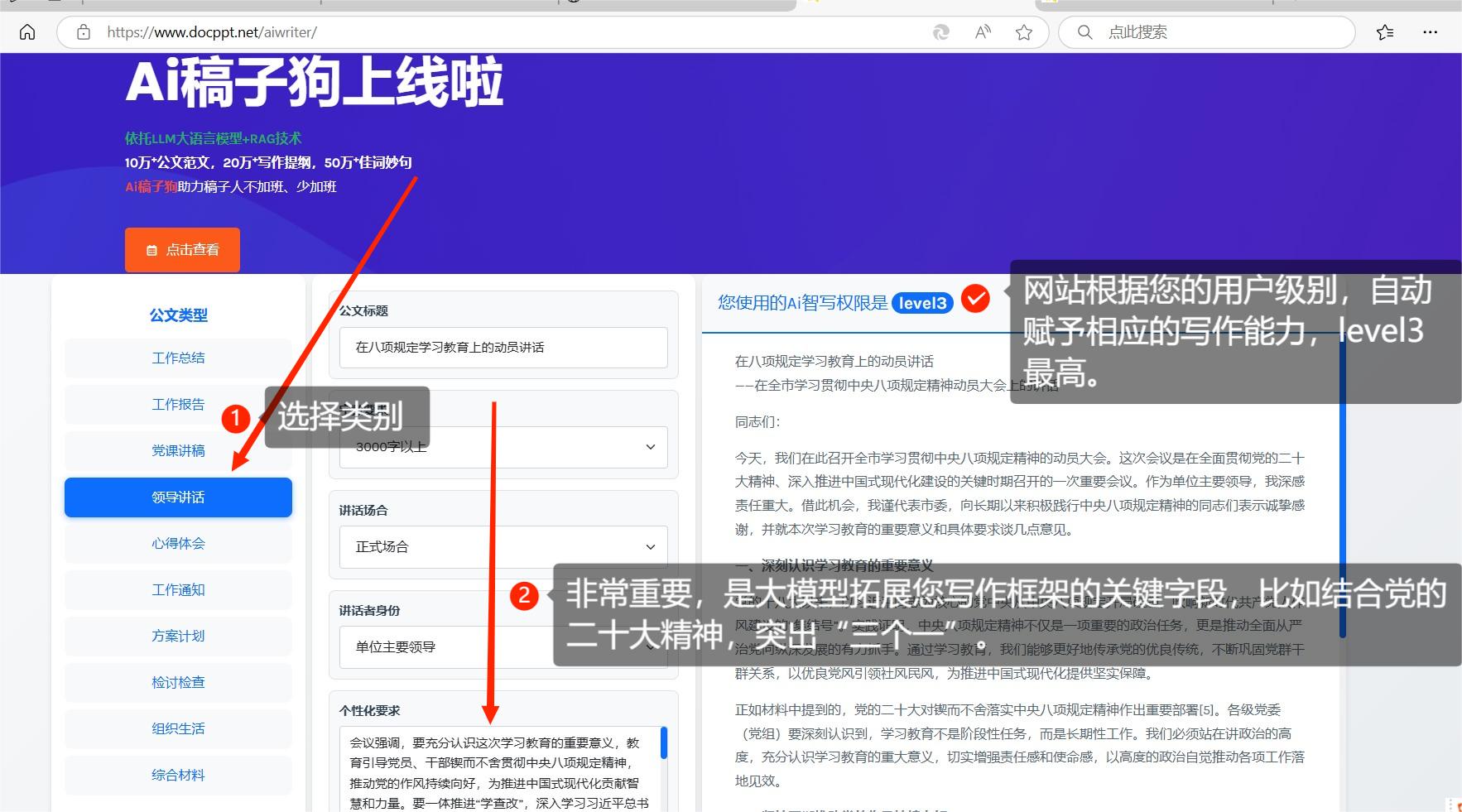Click the 公文标题 title input field
Viewport: 1462px width, 812px height.
click(x=503, y=348)
